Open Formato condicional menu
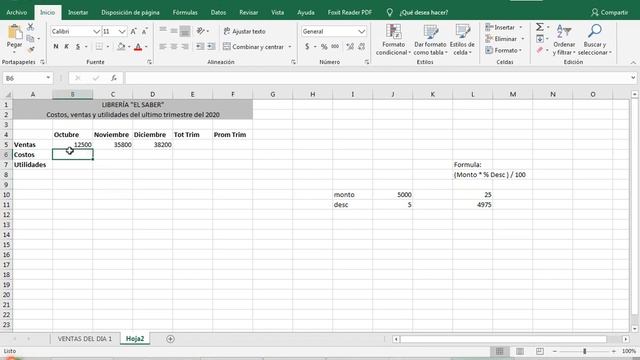 (x=393, y=40)
